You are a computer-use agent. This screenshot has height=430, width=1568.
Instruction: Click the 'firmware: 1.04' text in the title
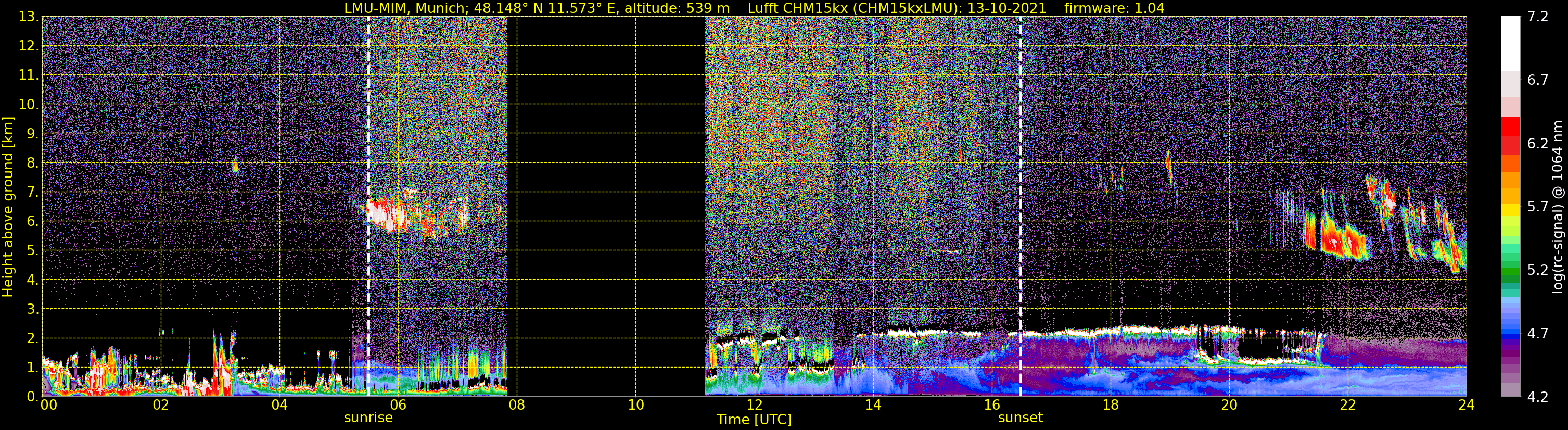[x=1114, y=8]
